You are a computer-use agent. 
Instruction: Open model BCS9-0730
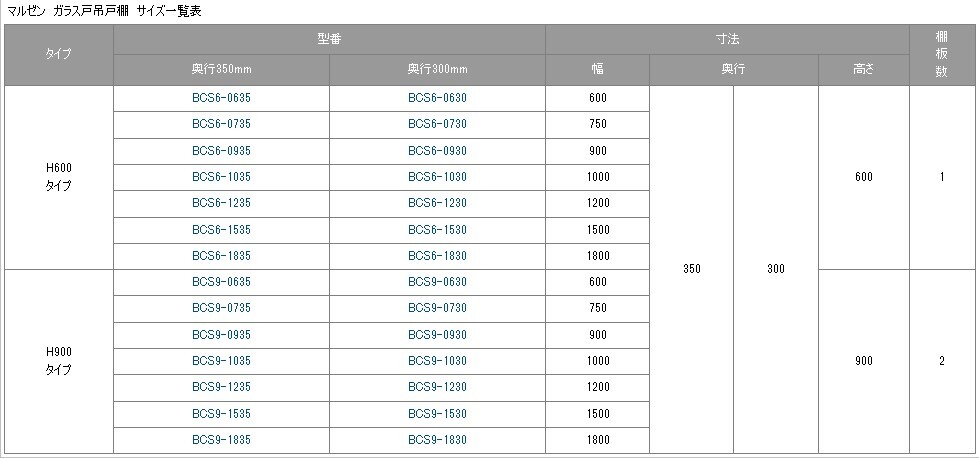437,308
